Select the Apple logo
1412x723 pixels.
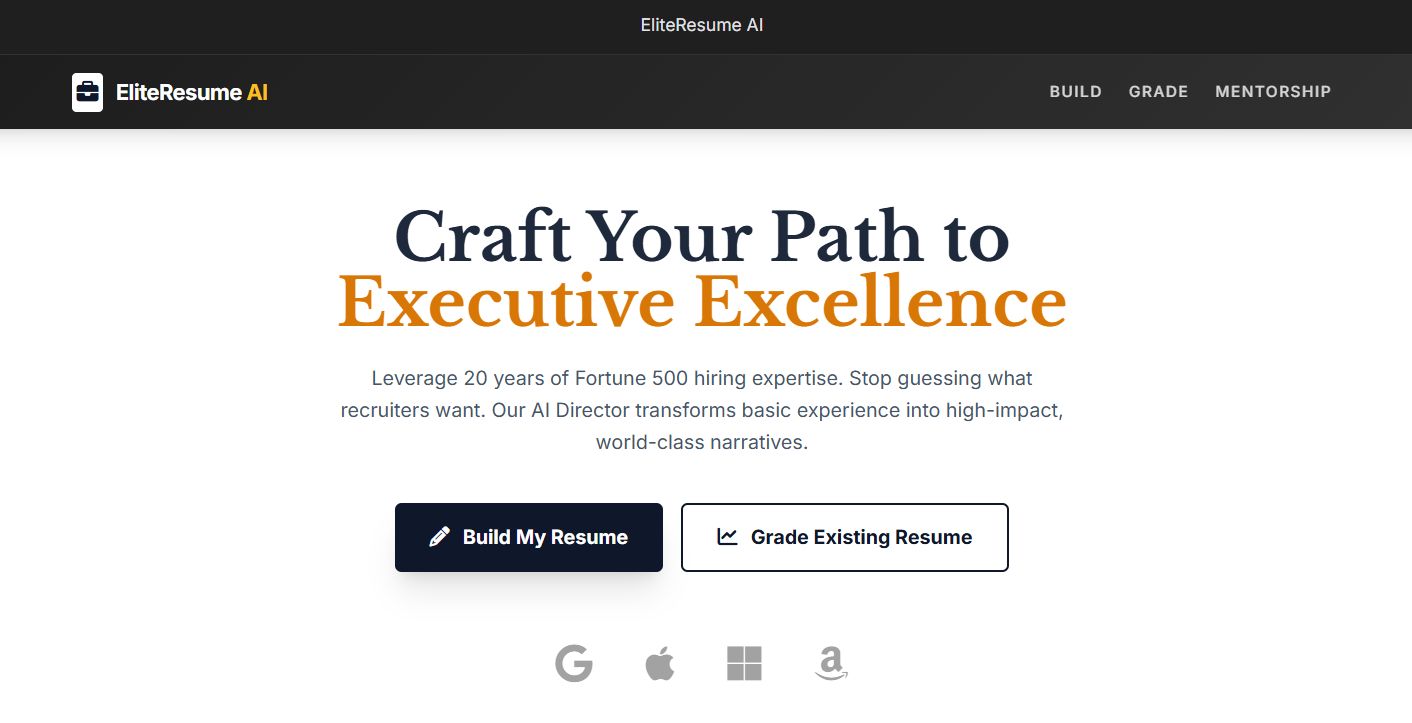(660, 662)
